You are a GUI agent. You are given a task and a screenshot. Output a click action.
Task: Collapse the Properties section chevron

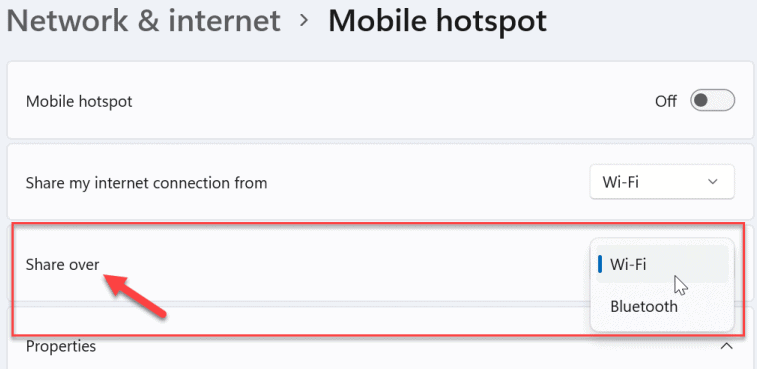(727, 346)
